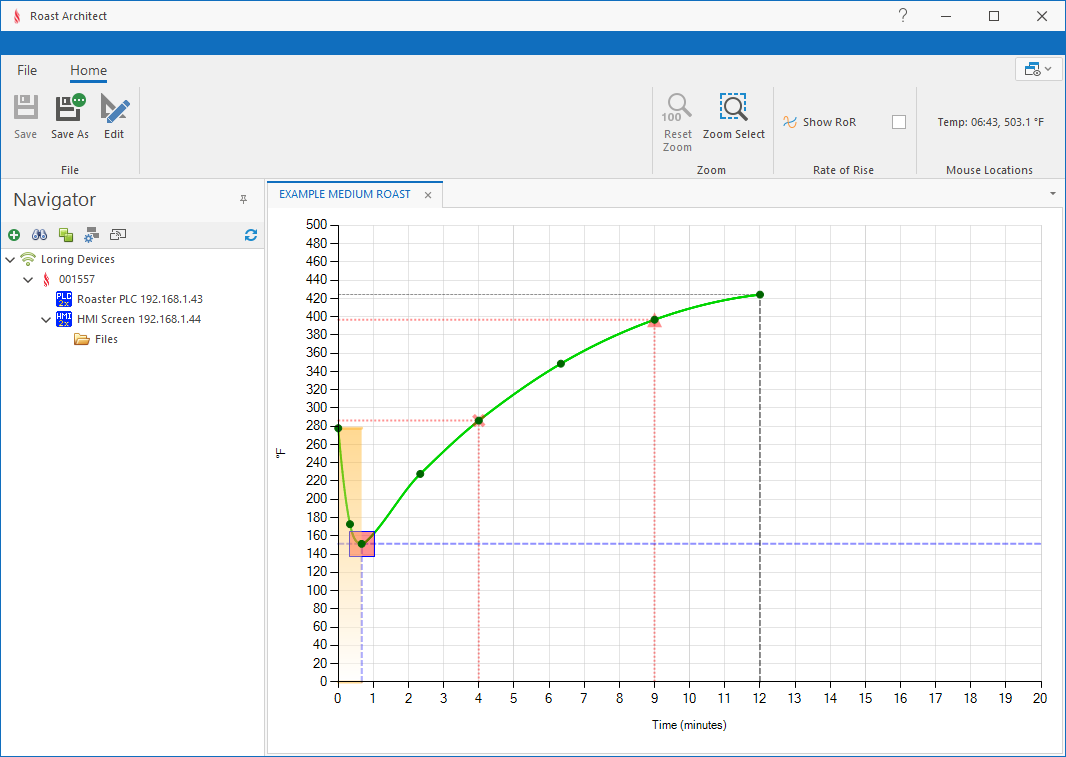Screen dimensions: 1066x757
Task: Open the Edit pencil tool
Action: [114, 108]
